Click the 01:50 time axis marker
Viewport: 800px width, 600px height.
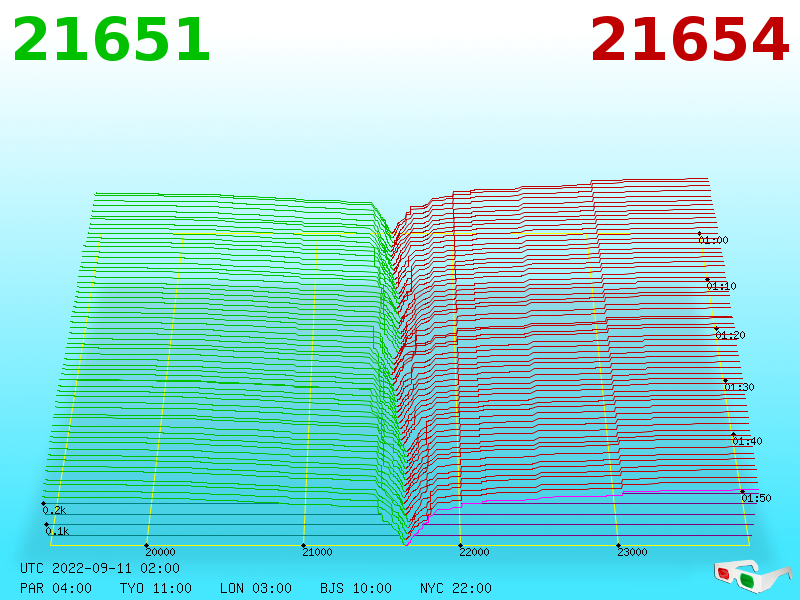756,498
